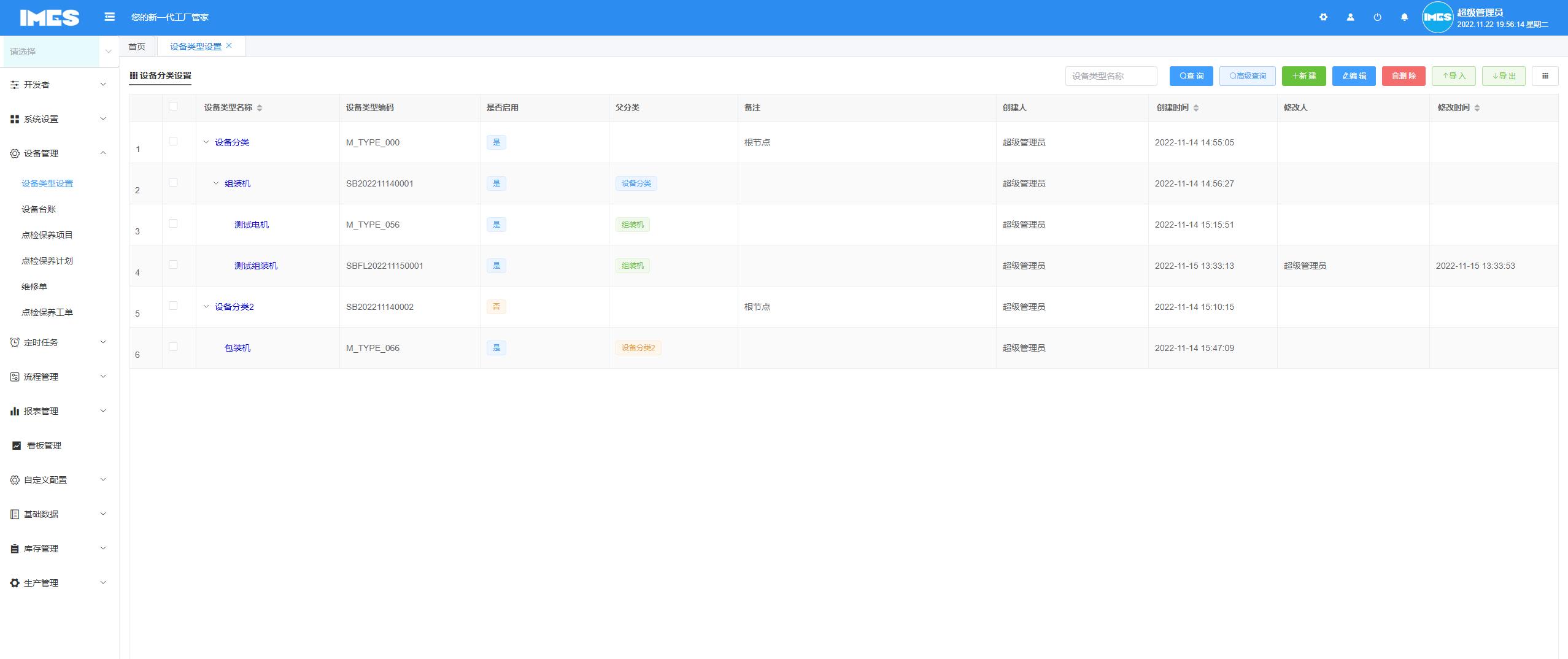The width and height of the screenshot is (1568, 659).
Task: Click the IMES logo at top left
Action: [x=50, y=18]
